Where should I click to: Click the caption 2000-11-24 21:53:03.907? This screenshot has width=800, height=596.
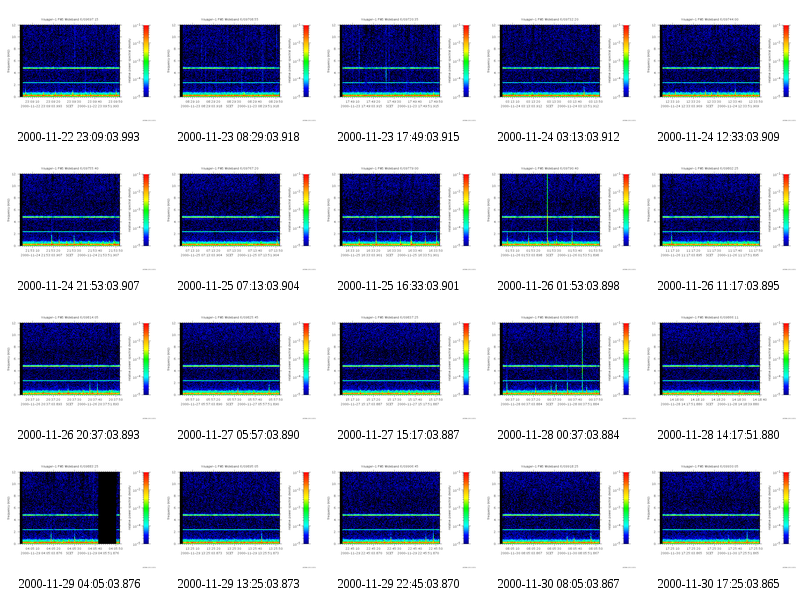[x=78, y=286]
